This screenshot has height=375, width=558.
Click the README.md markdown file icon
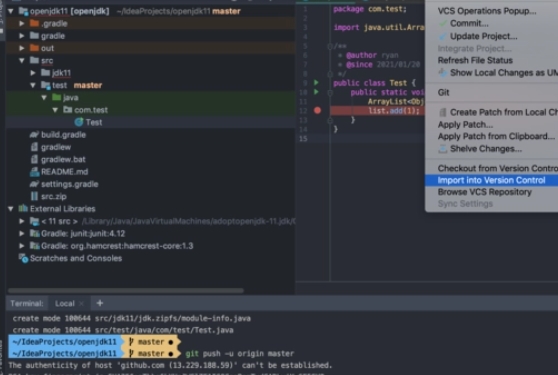click(x=35, y=172)
